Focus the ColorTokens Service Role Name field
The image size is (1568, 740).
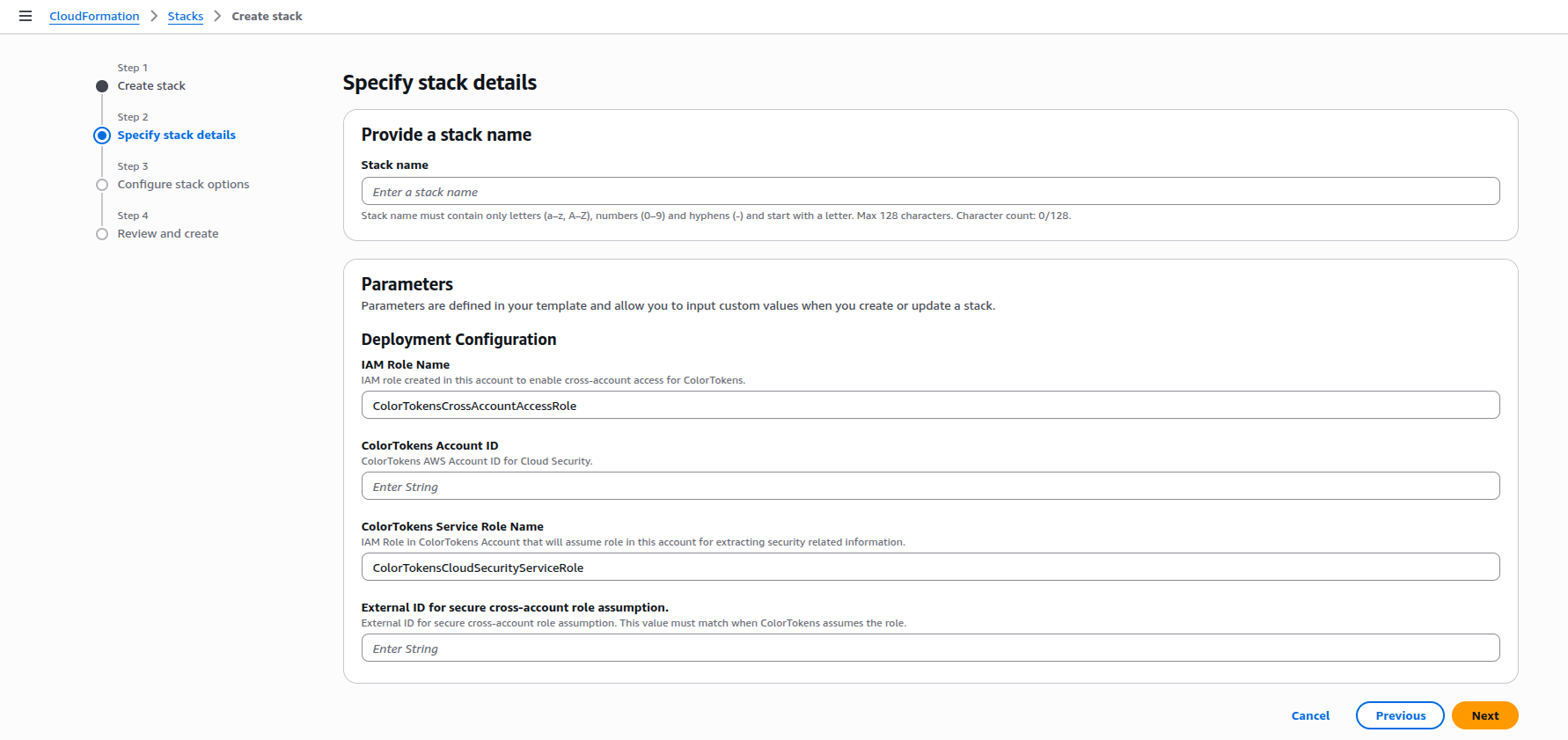tap(930, 567)
